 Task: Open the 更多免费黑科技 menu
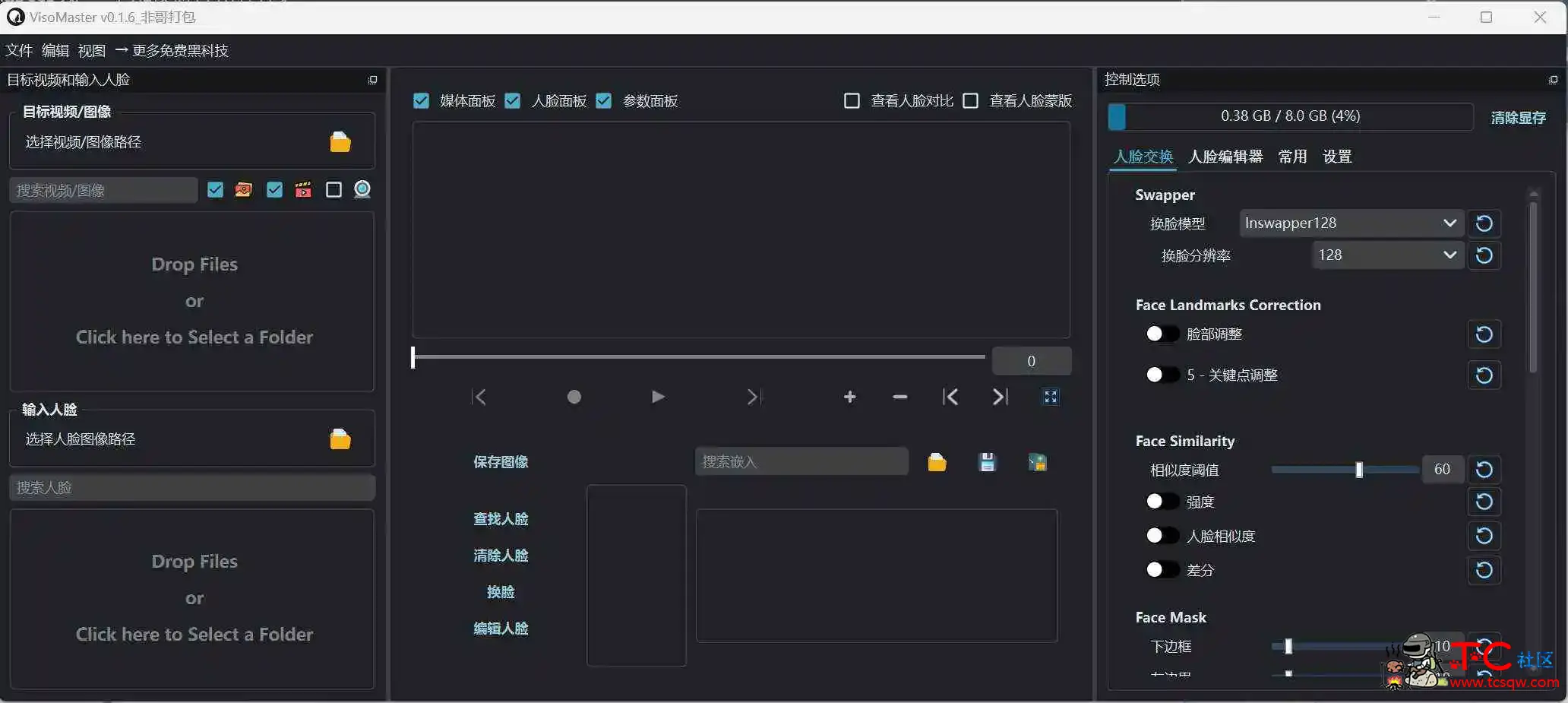[x=172, y=51]
